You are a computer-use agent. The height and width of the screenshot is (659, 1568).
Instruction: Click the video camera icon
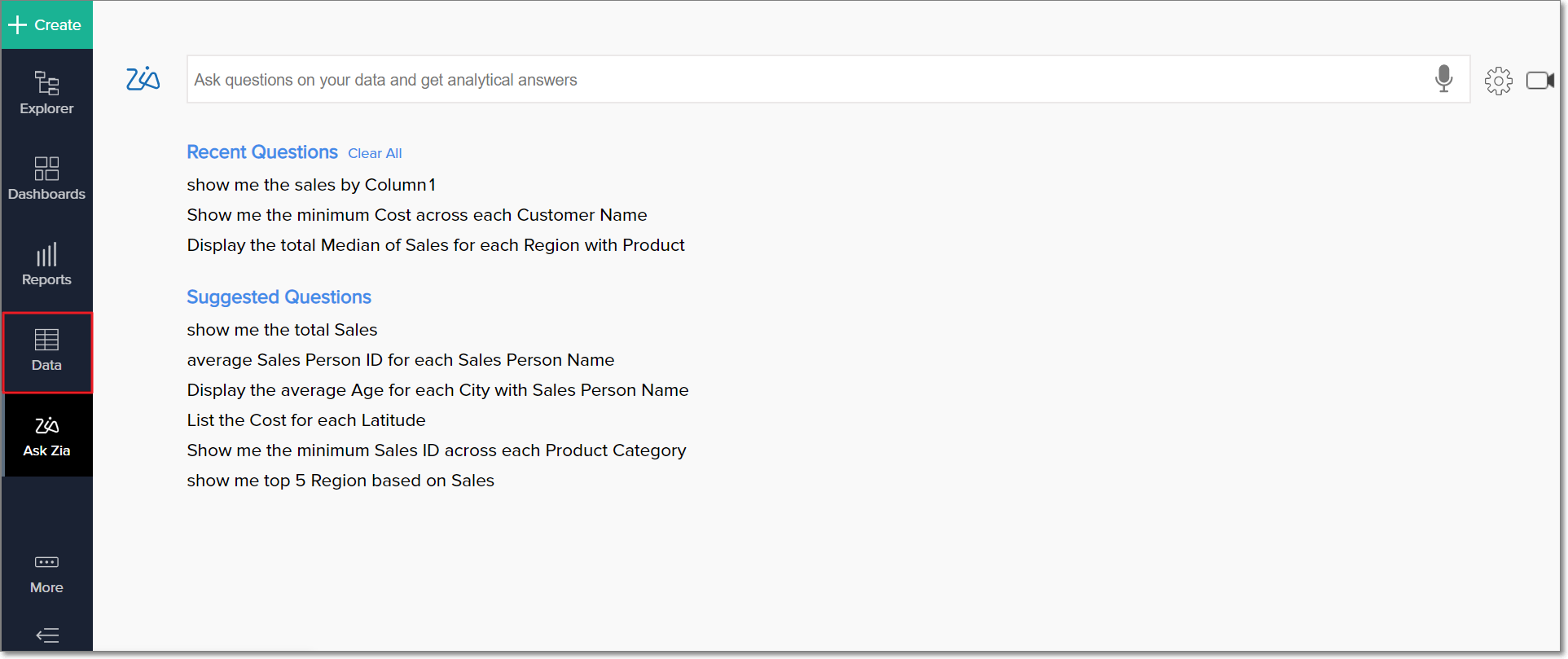click(x=1539, y=81)
